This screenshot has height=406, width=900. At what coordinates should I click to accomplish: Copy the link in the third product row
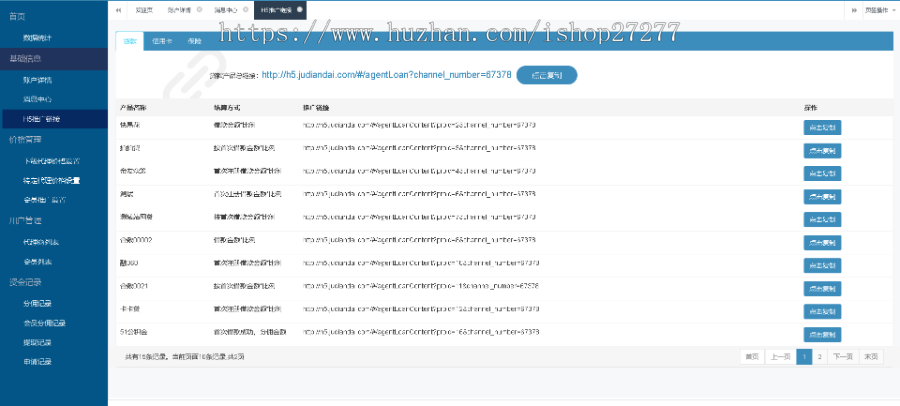point(822,173)
